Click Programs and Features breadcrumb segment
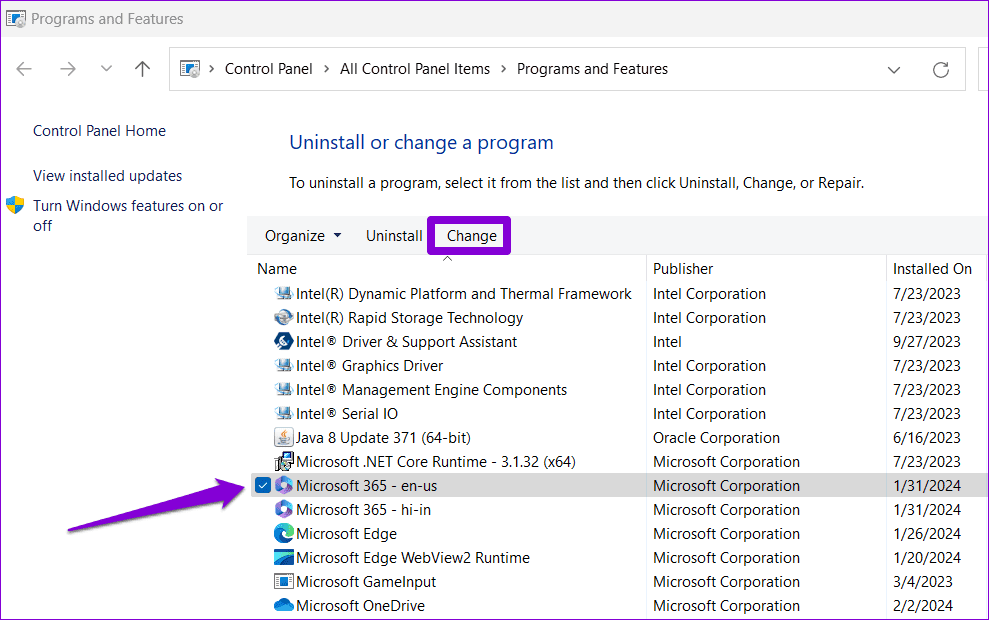The width and height of the screenshot is (989, 620). (592, 69)
